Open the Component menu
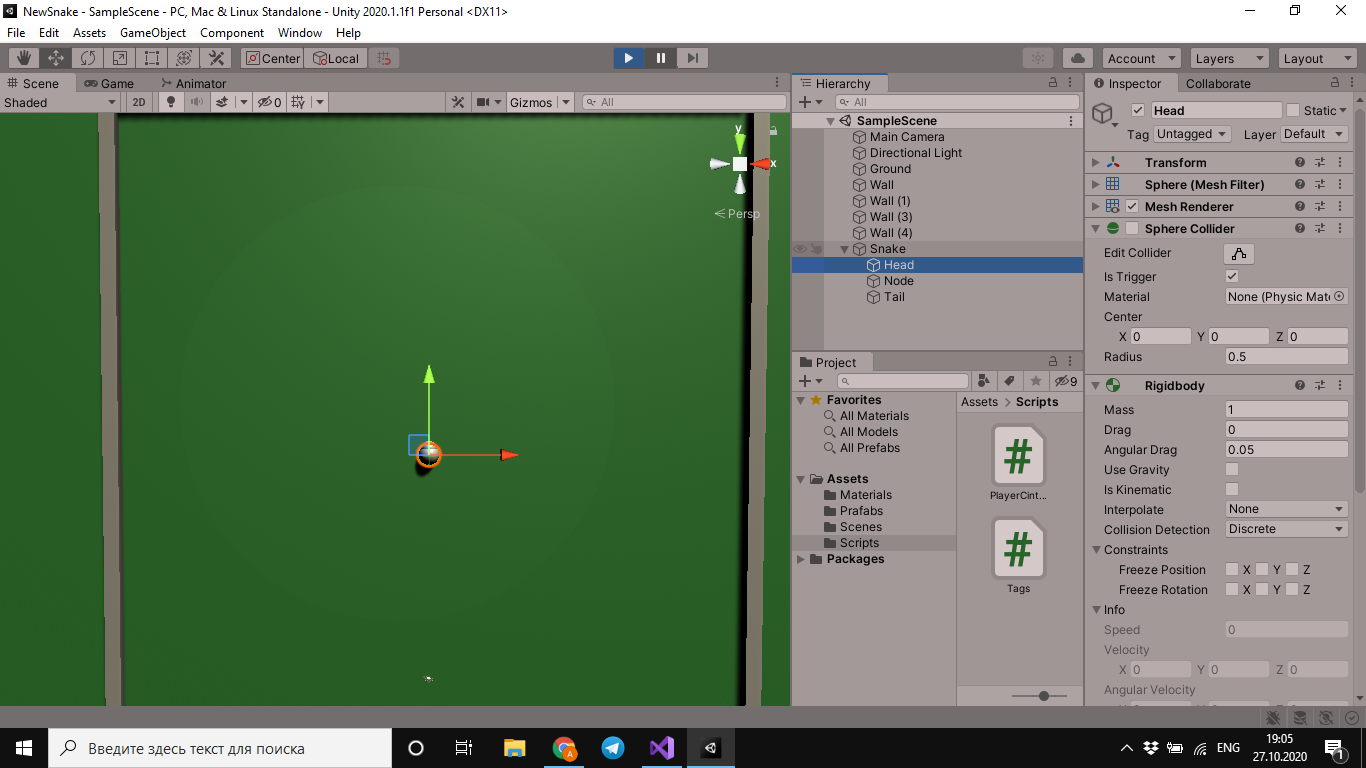Viewport: 1366px width, 768px height. (x=232, y=32)
